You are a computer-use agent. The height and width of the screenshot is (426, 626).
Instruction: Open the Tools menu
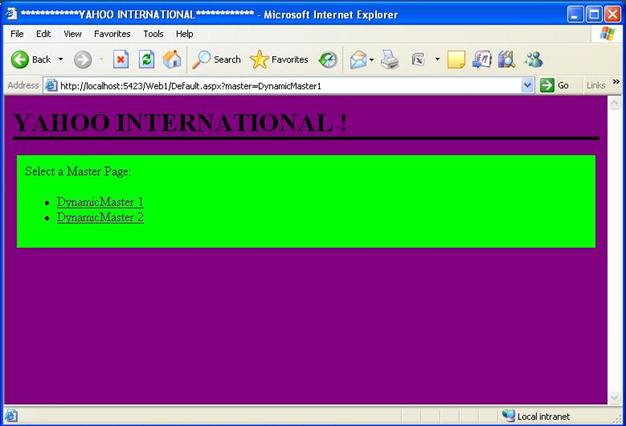153,34
